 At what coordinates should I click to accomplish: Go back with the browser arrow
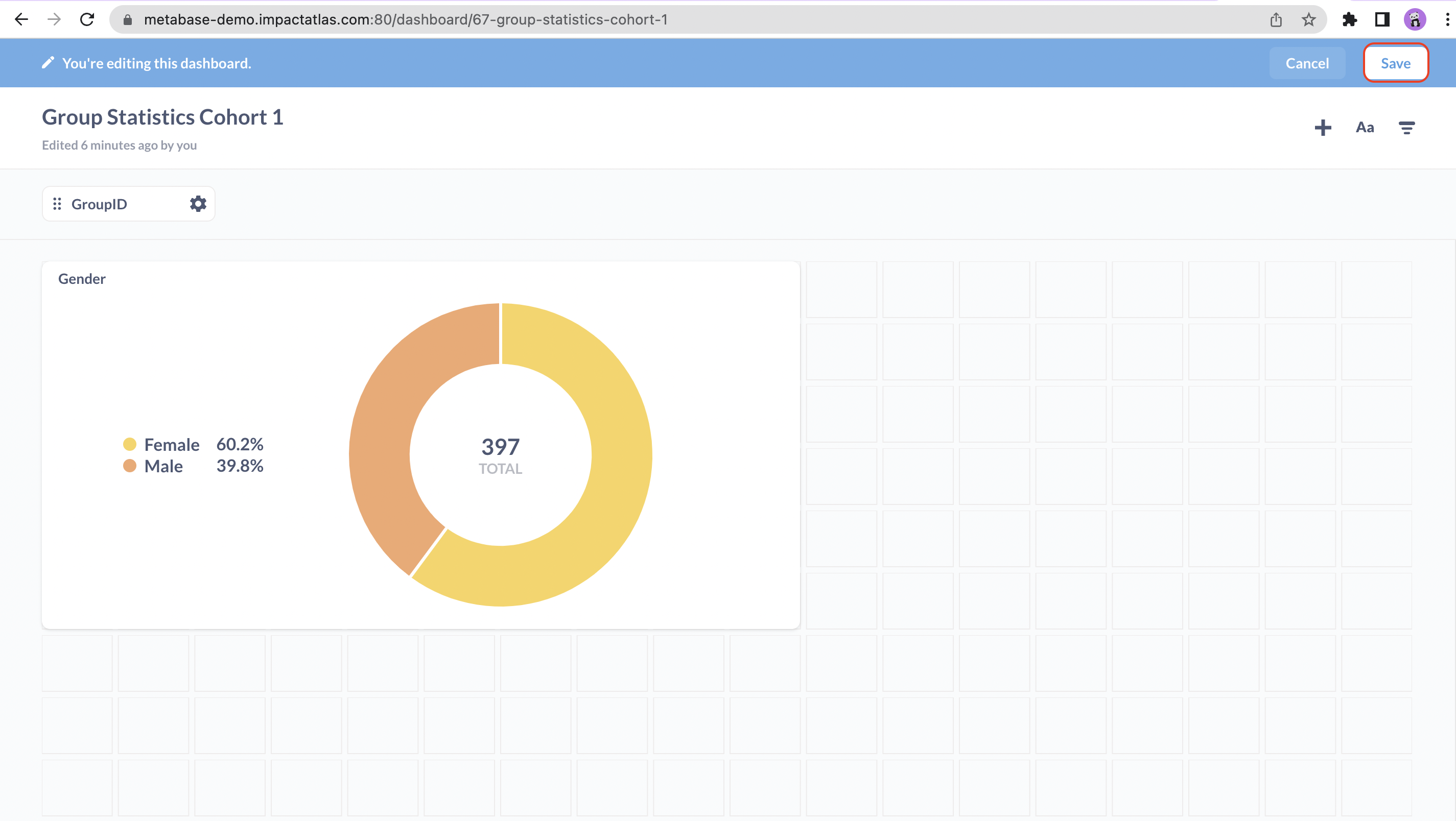pyautogui.click(x=21, y=20)
